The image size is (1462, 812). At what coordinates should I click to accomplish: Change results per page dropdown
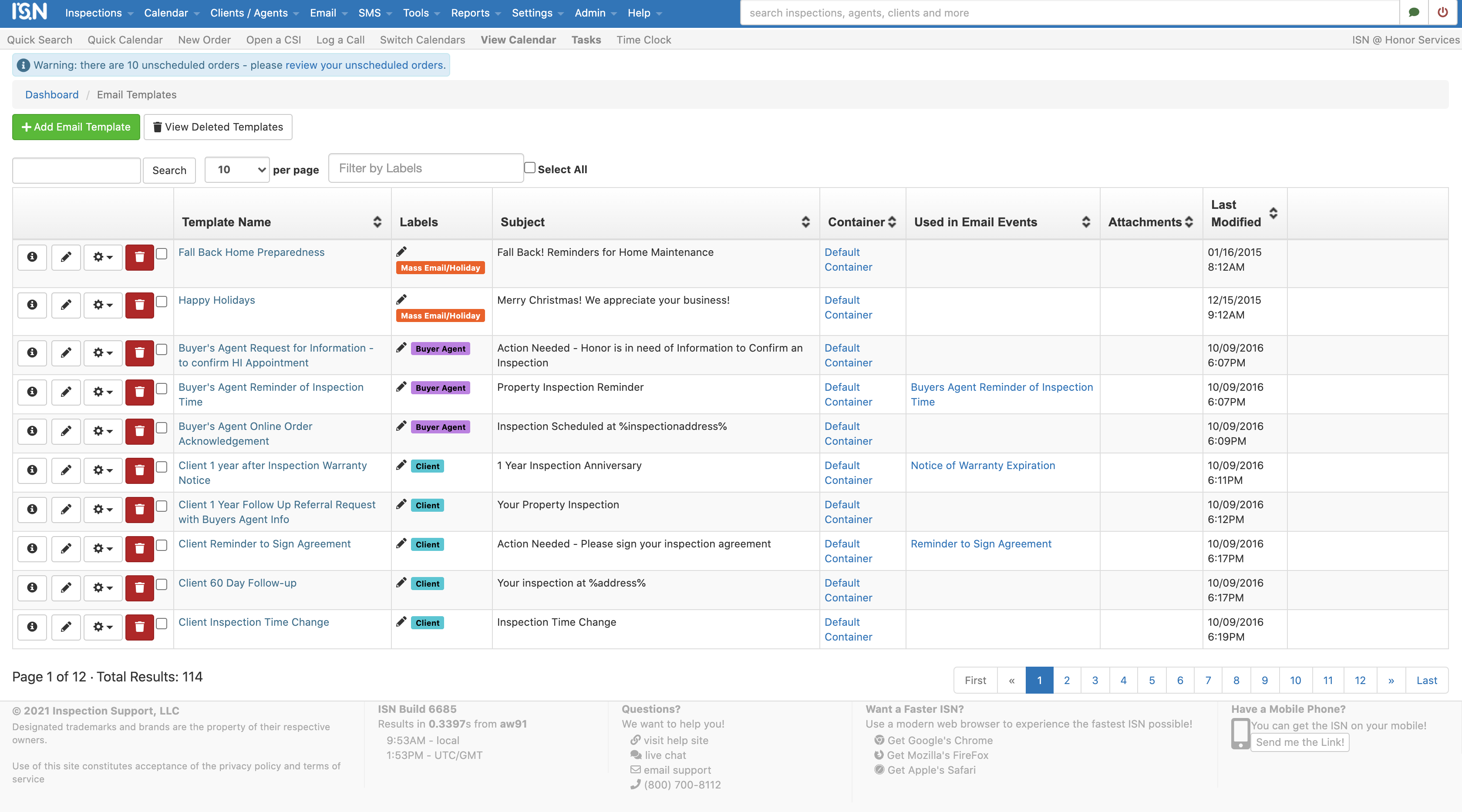point(236,170)
